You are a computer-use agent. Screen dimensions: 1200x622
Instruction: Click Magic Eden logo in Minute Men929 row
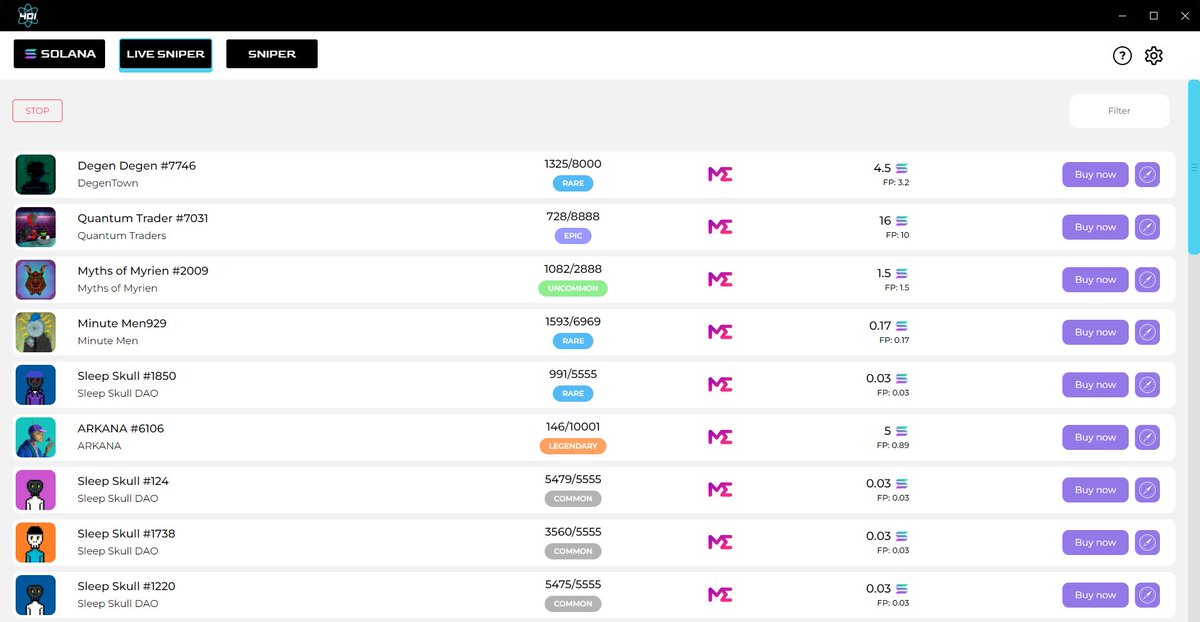click(x=720, y=332)
